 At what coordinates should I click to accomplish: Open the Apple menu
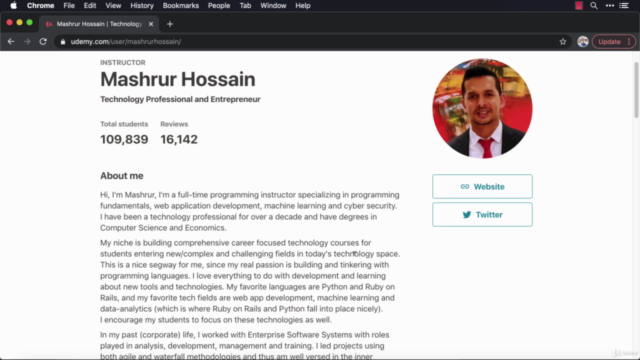pos(13,6)
